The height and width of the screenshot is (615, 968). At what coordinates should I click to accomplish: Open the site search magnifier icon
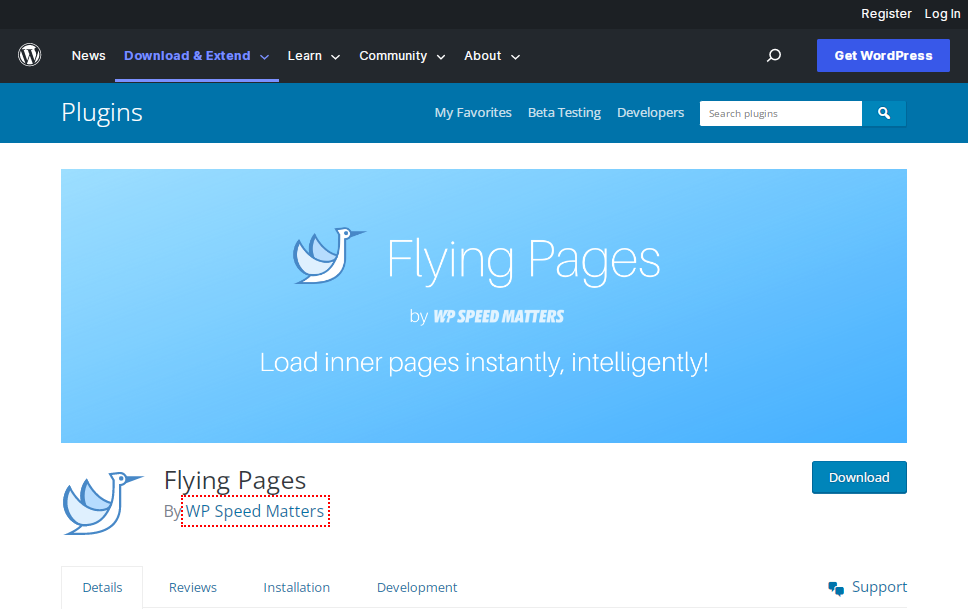click(773, 56)
